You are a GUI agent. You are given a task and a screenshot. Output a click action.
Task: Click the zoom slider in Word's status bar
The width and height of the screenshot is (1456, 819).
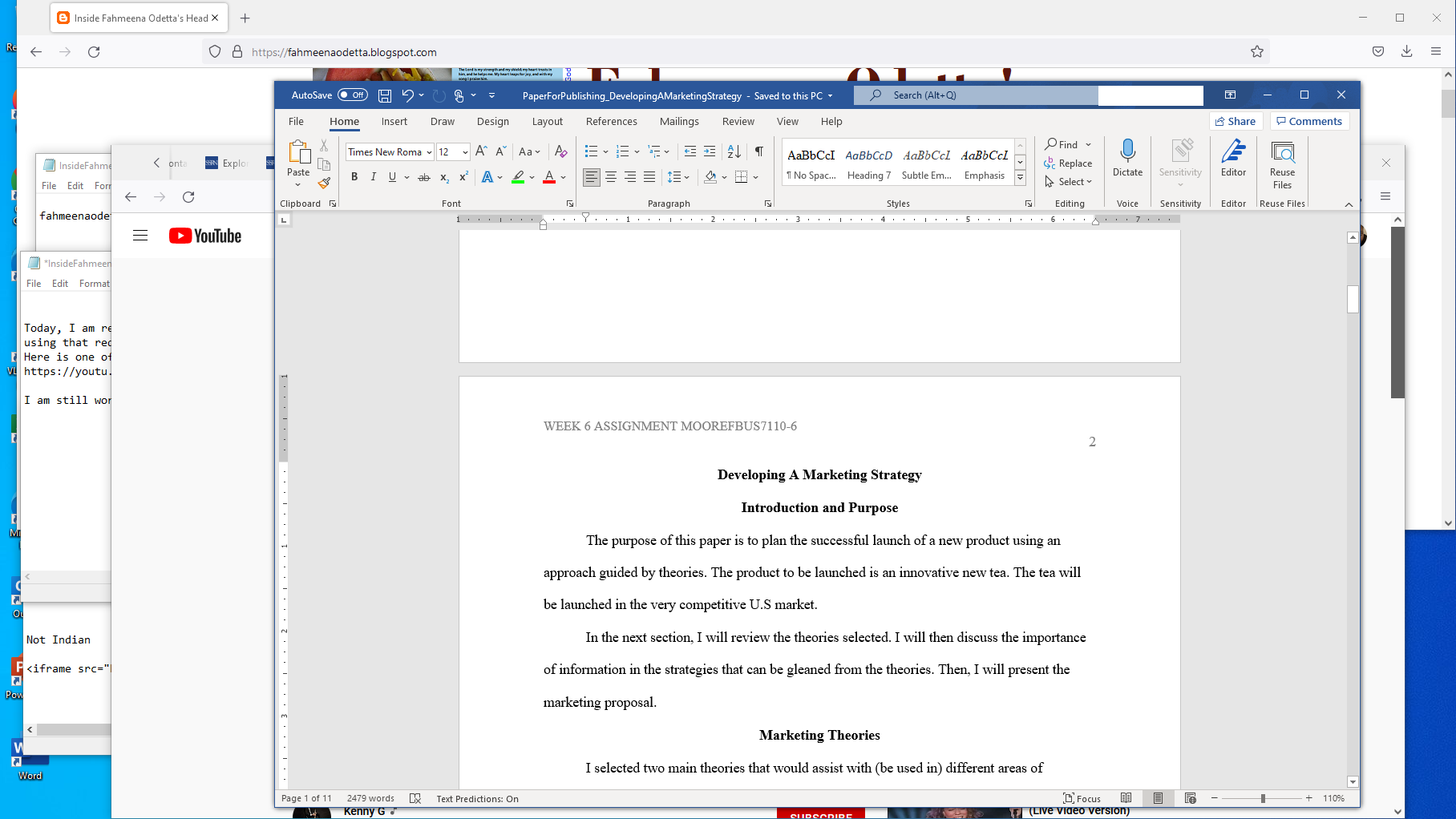click(1262, 798)
